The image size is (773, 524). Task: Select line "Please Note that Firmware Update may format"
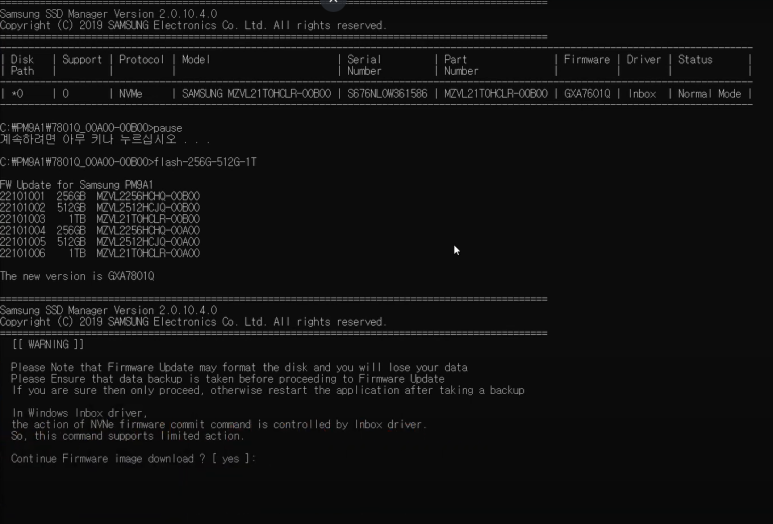239,367
